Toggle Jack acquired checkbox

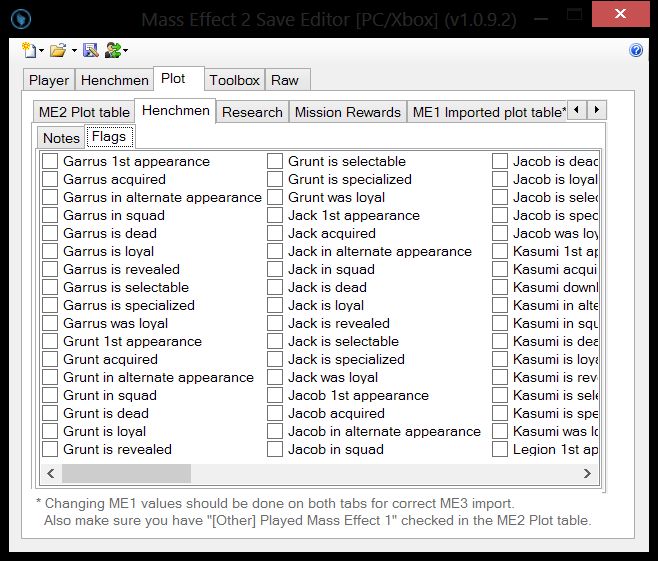point(275,233)
